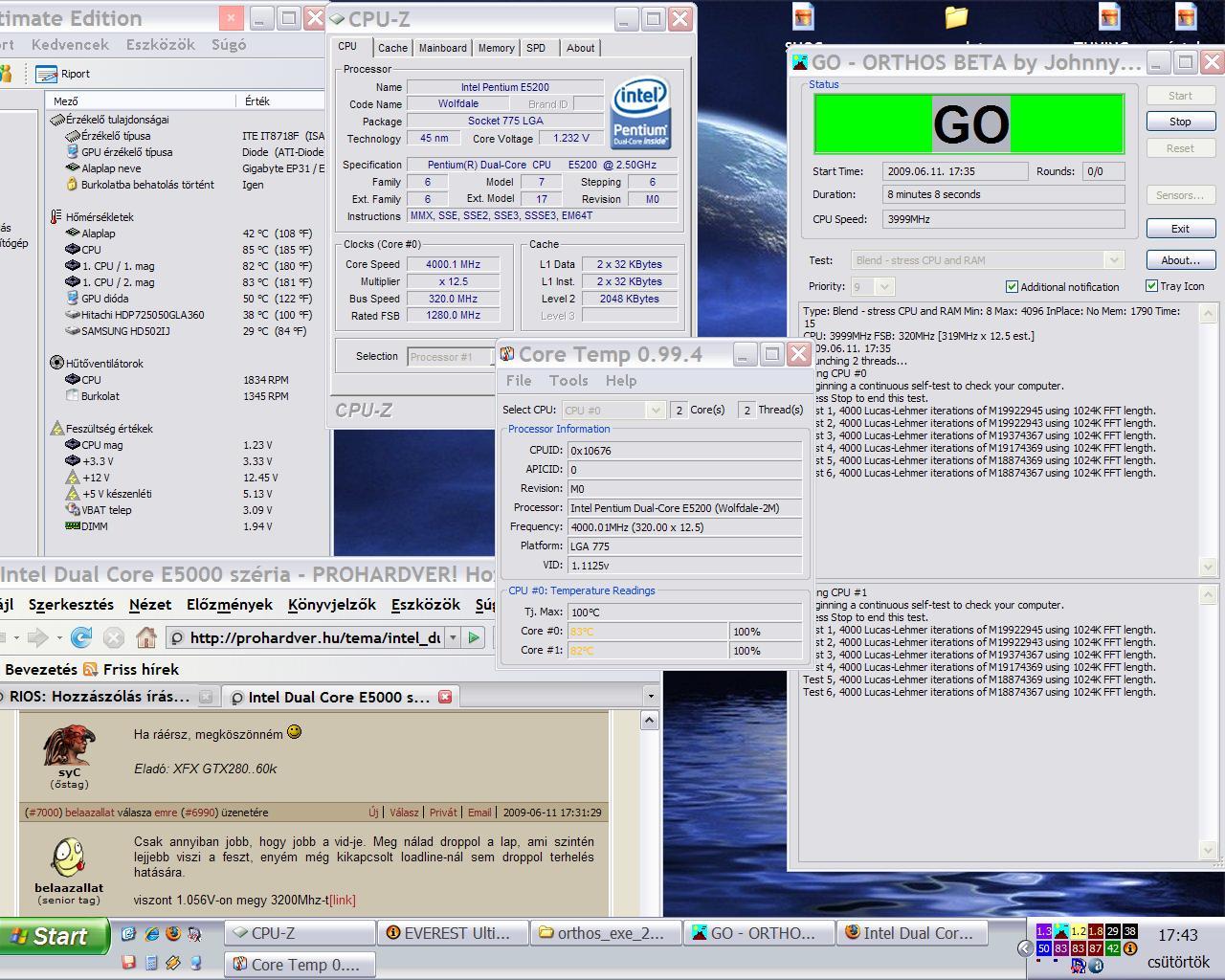This screenshot has width=1225, height=980.
Task: Open the list-all-tabs dropdown in the browser
Action: pos(651,696)
